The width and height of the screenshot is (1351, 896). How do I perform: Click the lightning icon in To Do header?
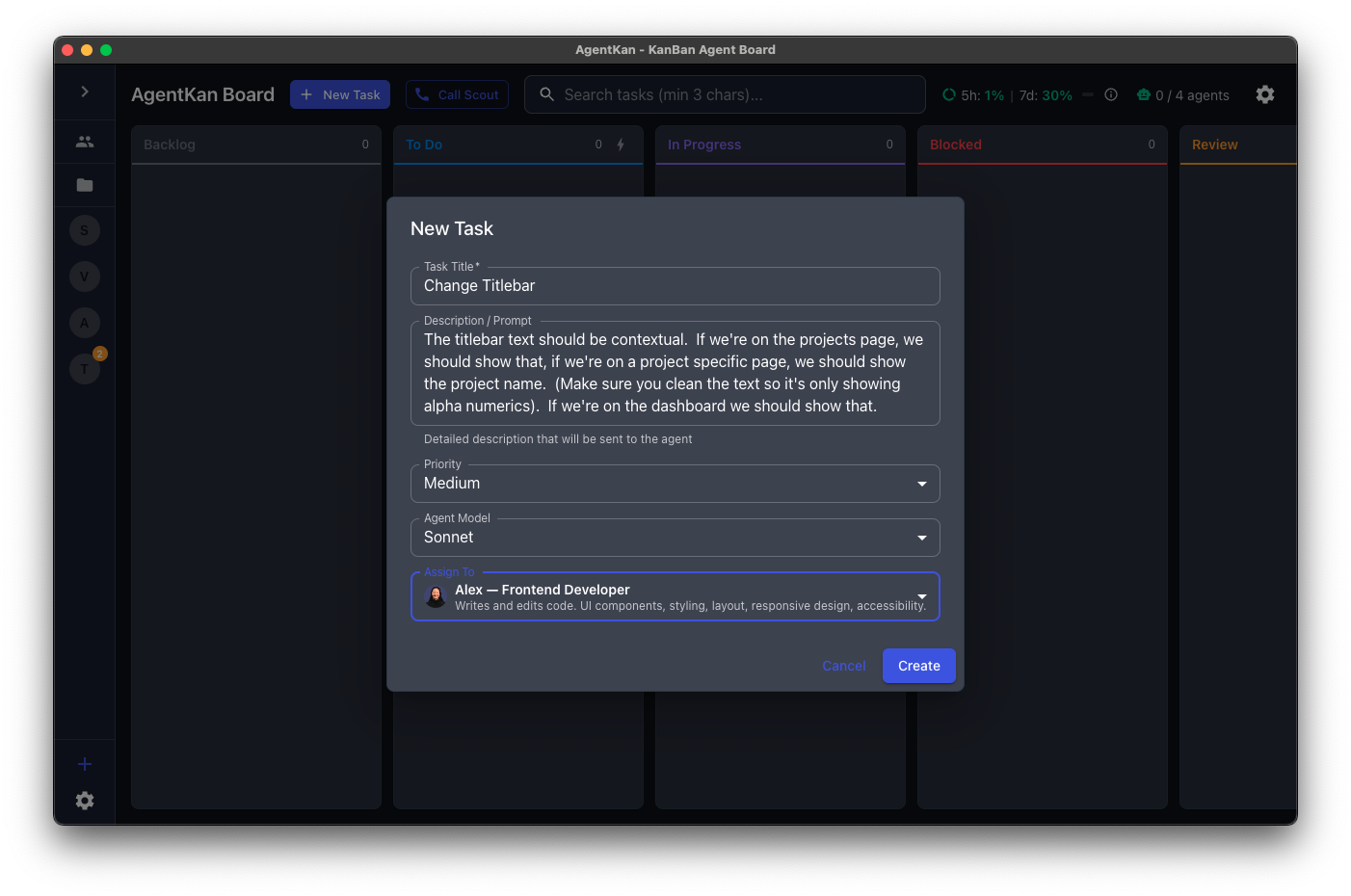click(x=621, y=144)
